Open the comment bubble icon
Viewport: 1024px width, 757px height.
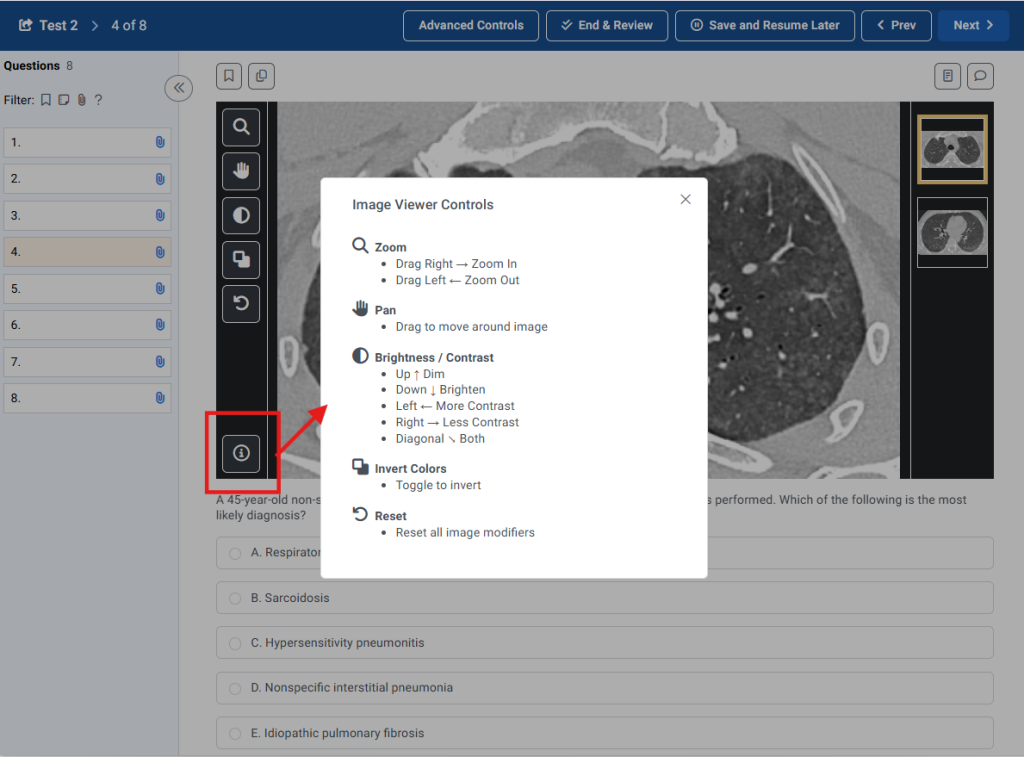click(980, 76)
